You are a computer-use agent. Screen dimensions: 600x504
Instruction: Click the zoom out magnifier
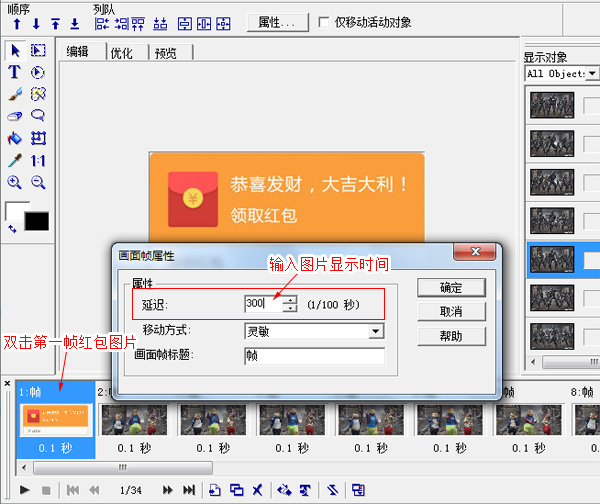pyautogui.click(x=38, y=182)
